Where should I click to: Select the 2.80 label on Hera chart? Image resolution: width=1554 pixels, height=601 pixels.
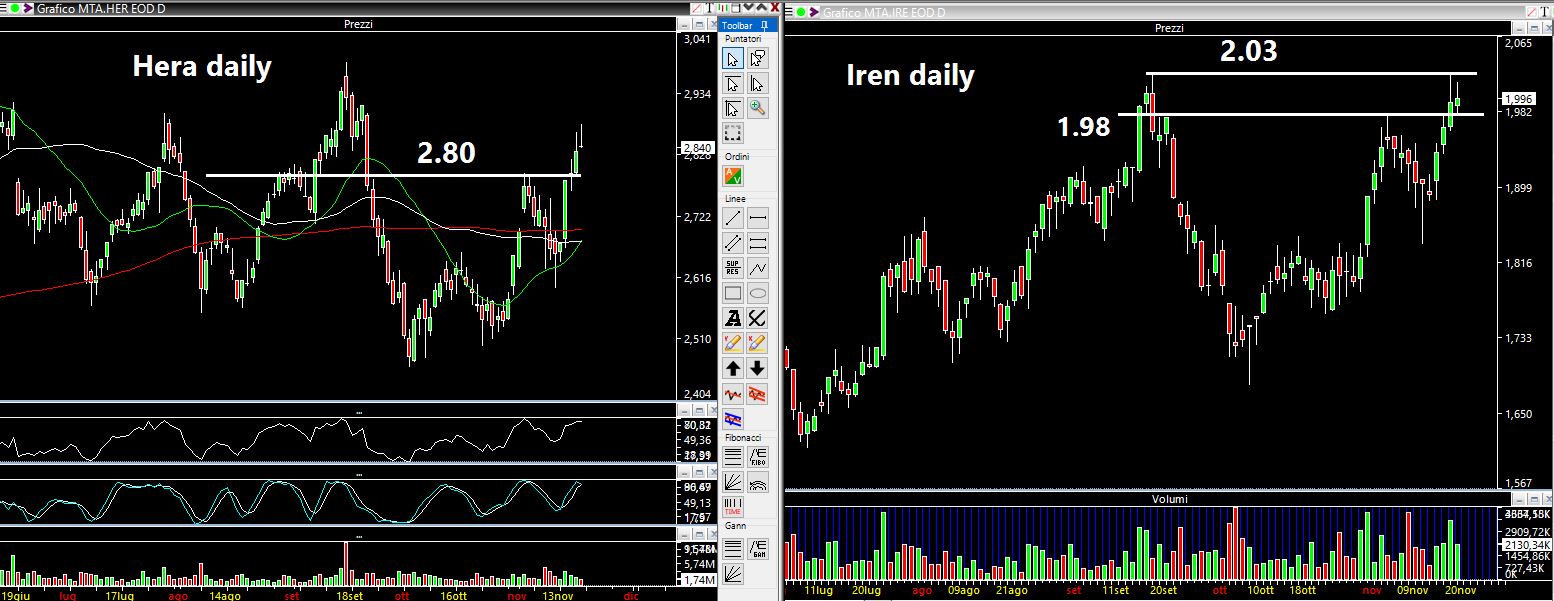(x=446, y=153)
